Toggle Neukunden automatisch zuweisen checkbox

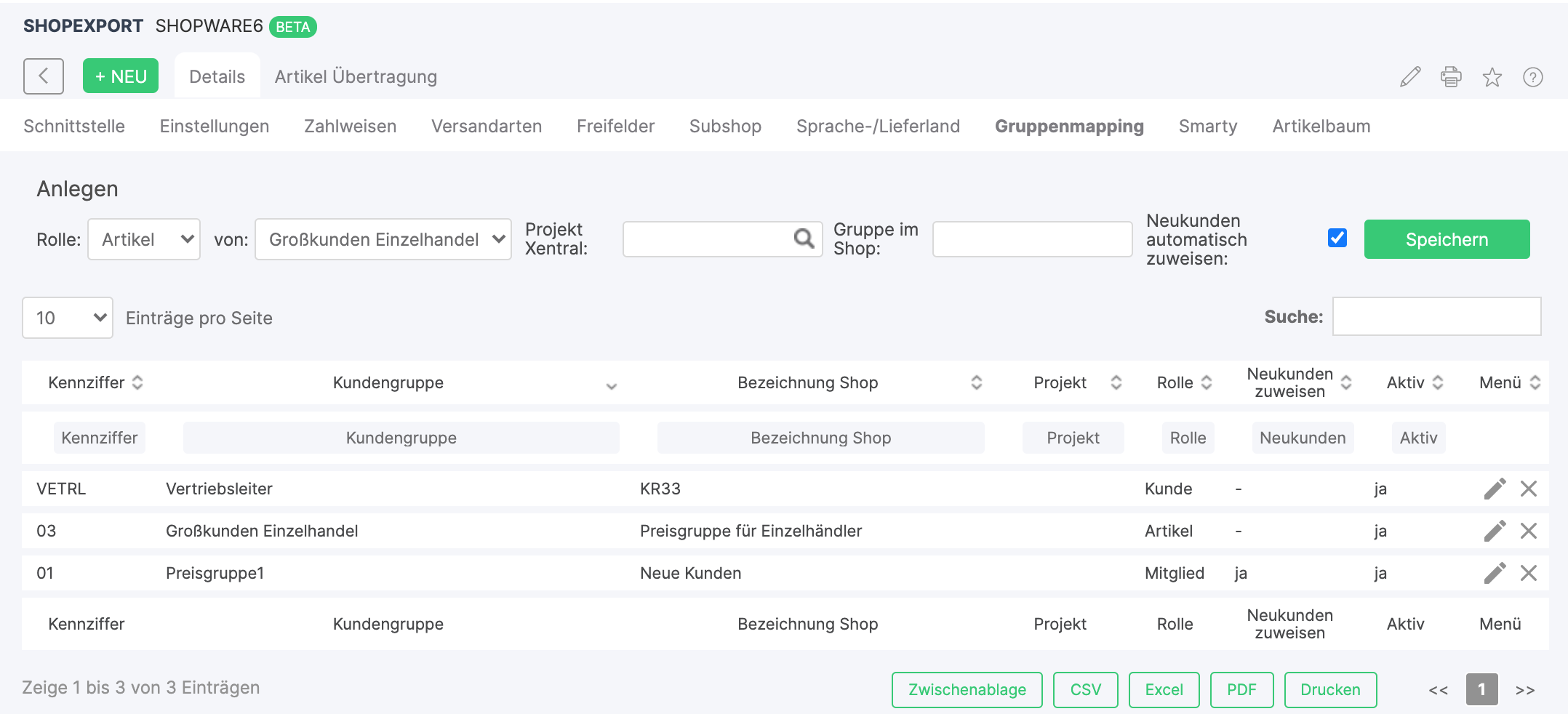coord(1337,238)
